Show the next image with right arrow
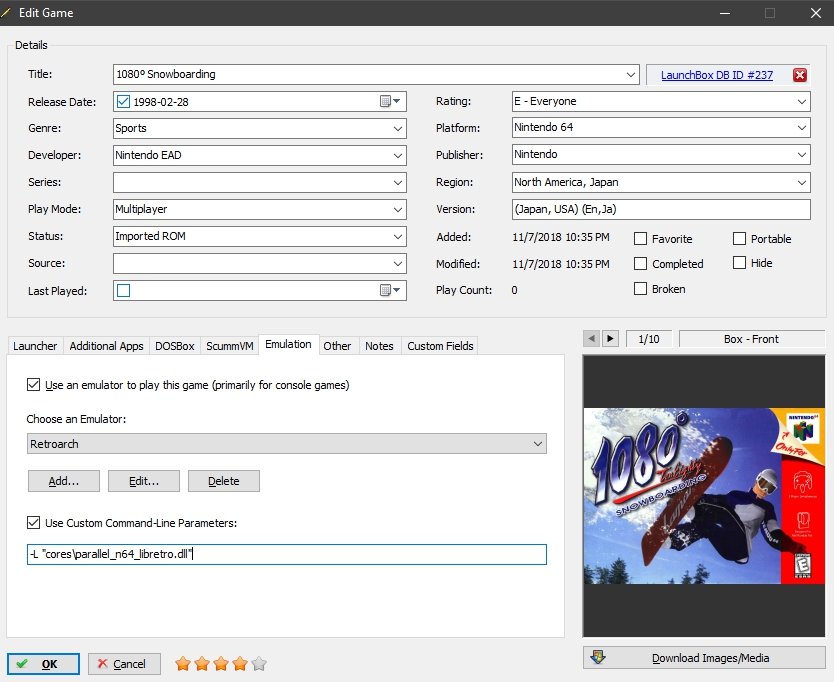Image resolution: width=834 pixels, height=682 pixels. 610,338
